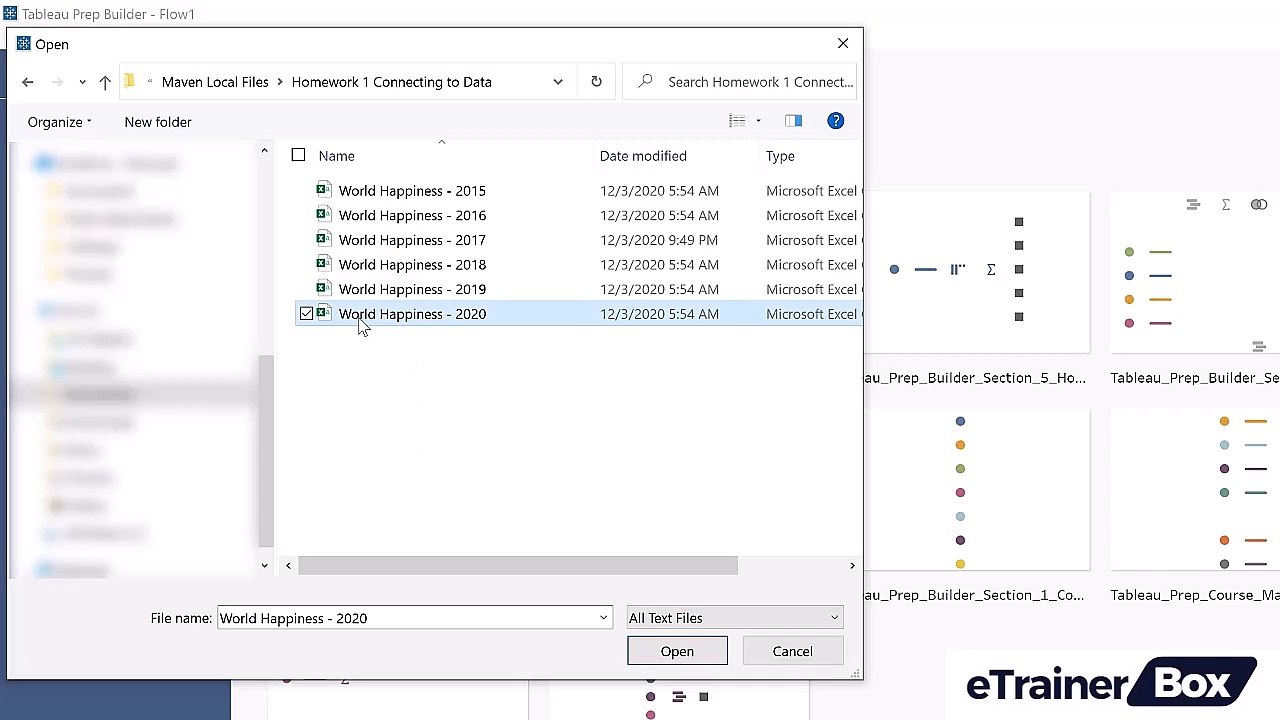Open the File name dropdown arrow
This screenshot has width=1280, height=720.
(603, 618)
